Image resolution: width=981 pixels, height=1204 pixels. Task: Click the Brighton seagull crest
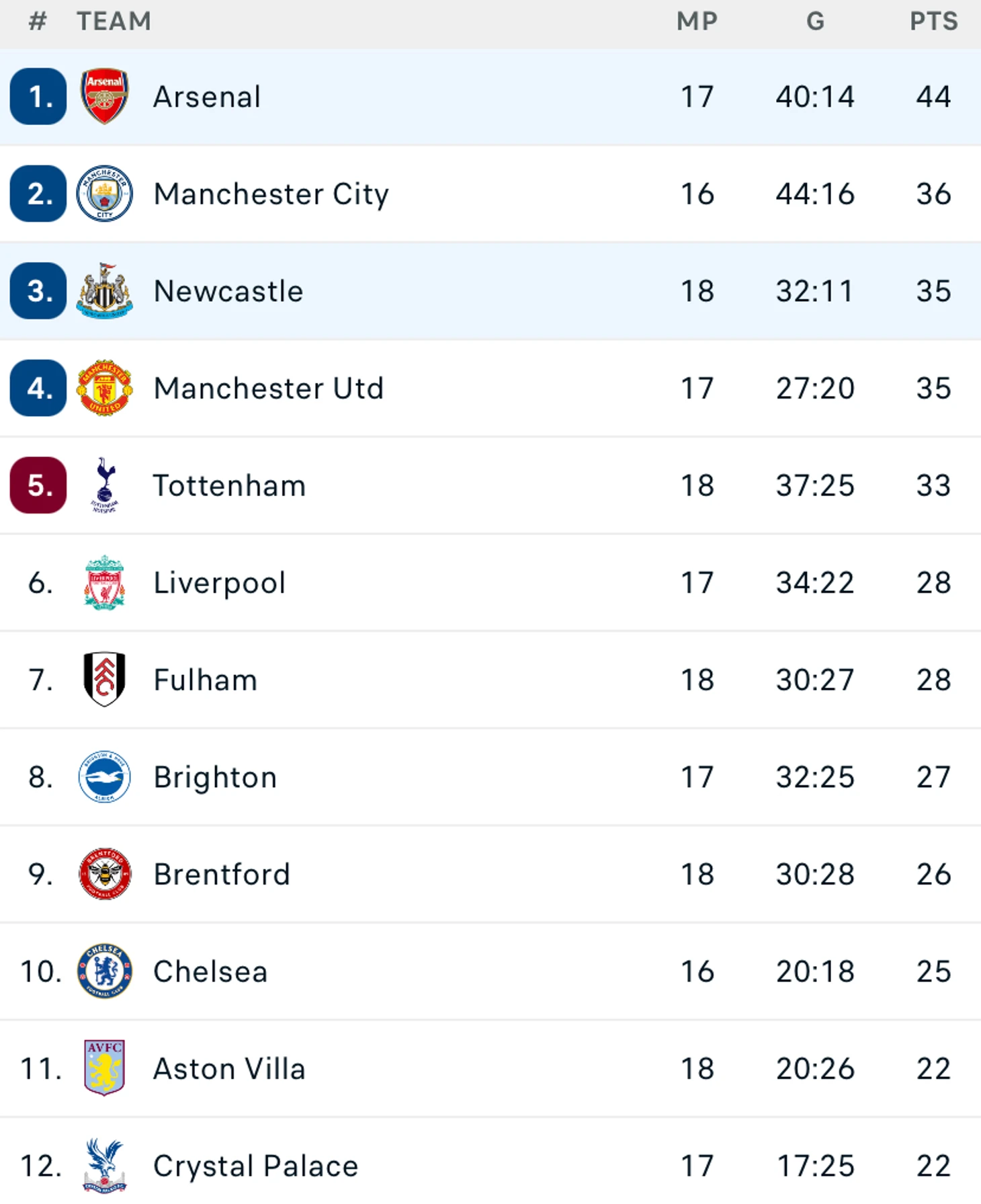[x=104, y=777]
